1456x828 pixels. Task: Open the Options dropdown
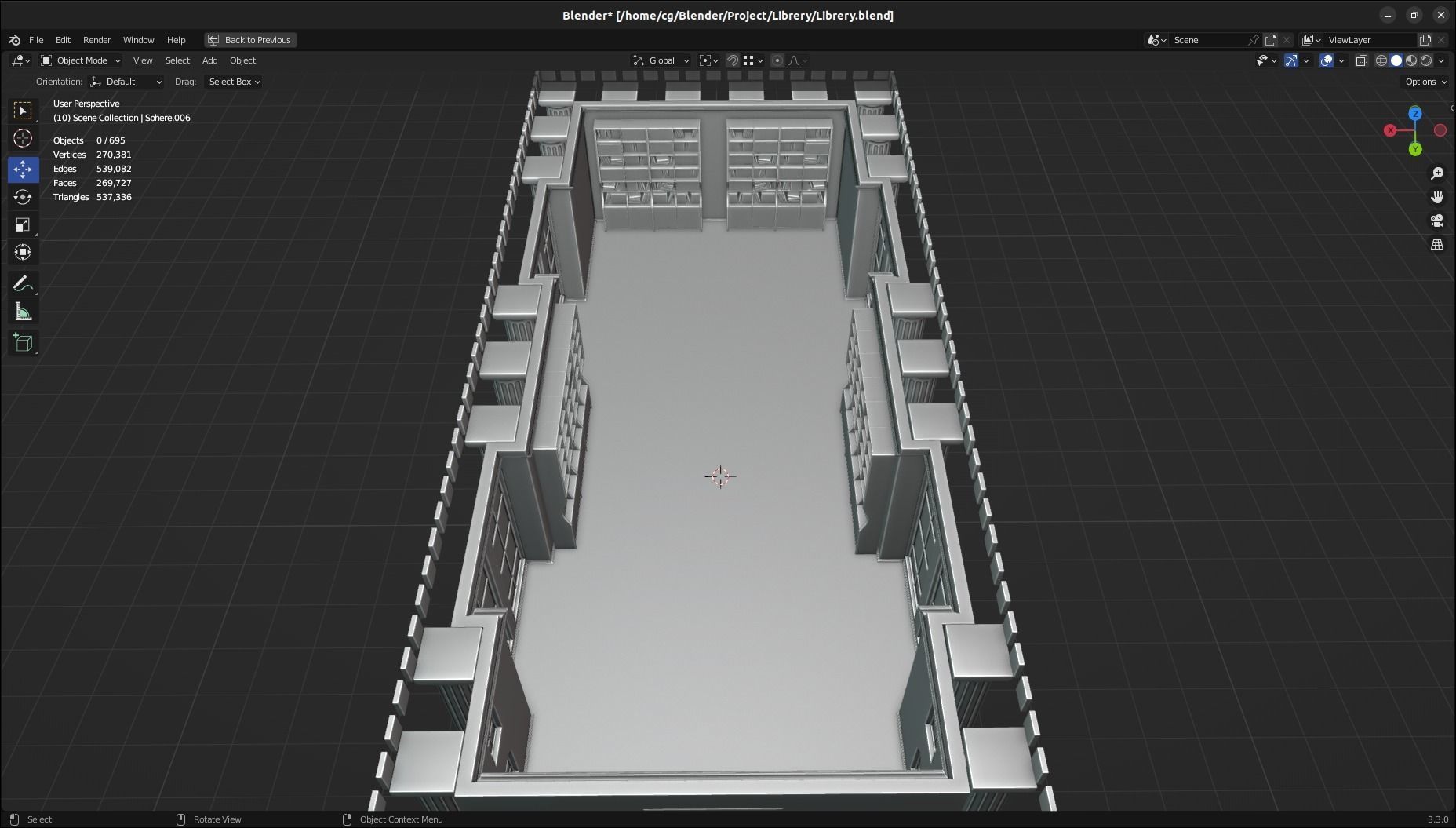point(1425,82)
